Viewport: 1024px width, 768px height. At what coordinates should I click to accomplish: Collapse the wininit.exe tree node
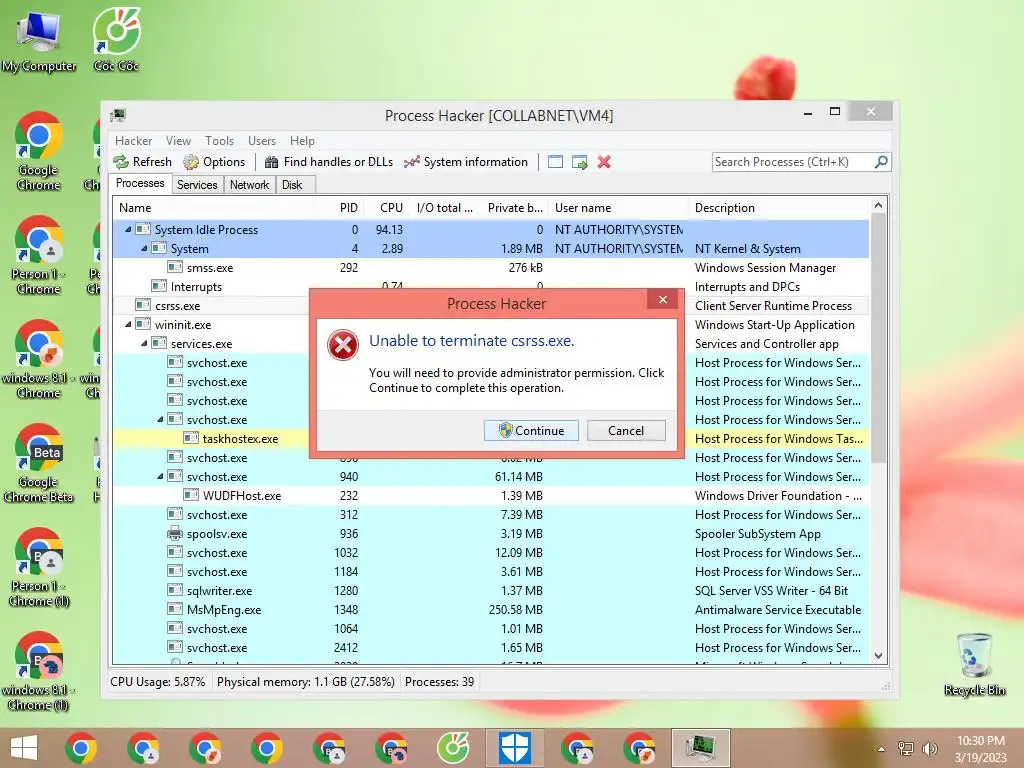point(128,324)
